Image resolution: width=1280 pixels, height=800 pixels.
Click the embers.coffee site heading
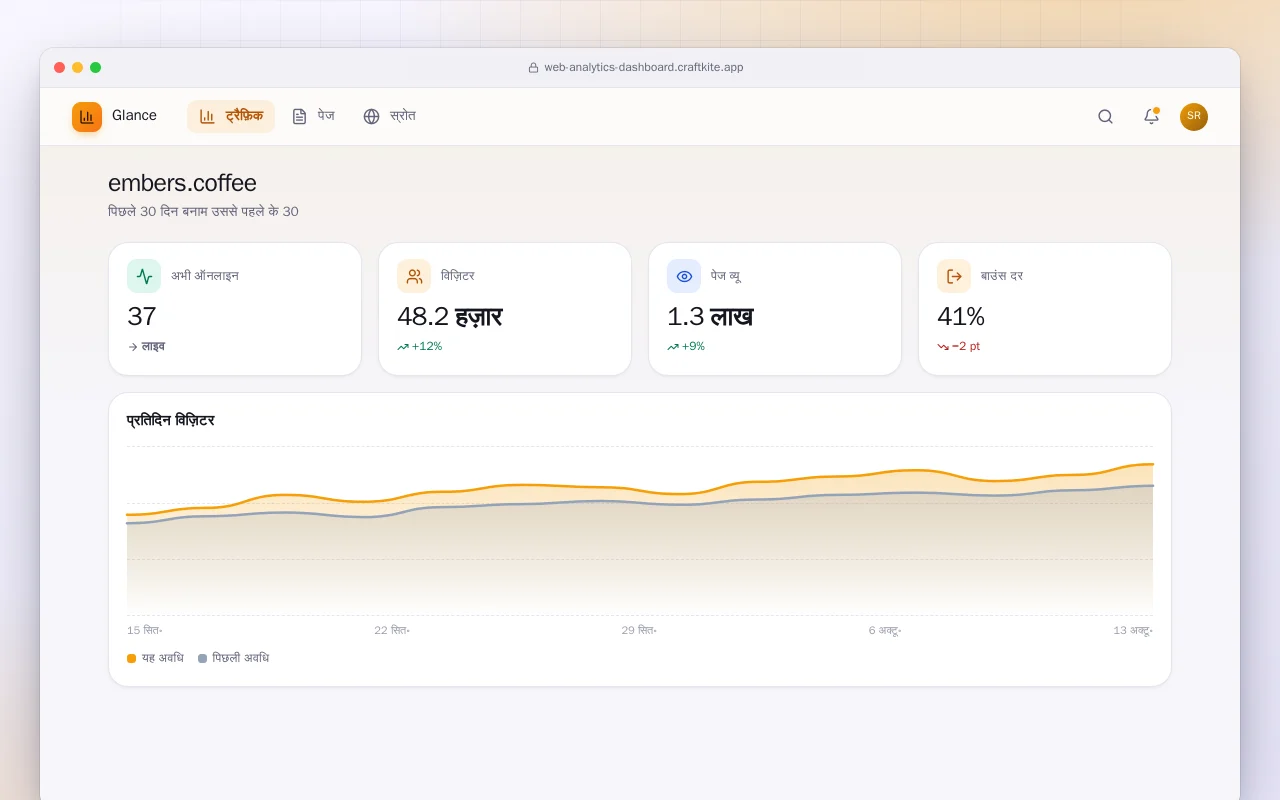(182, 183)
